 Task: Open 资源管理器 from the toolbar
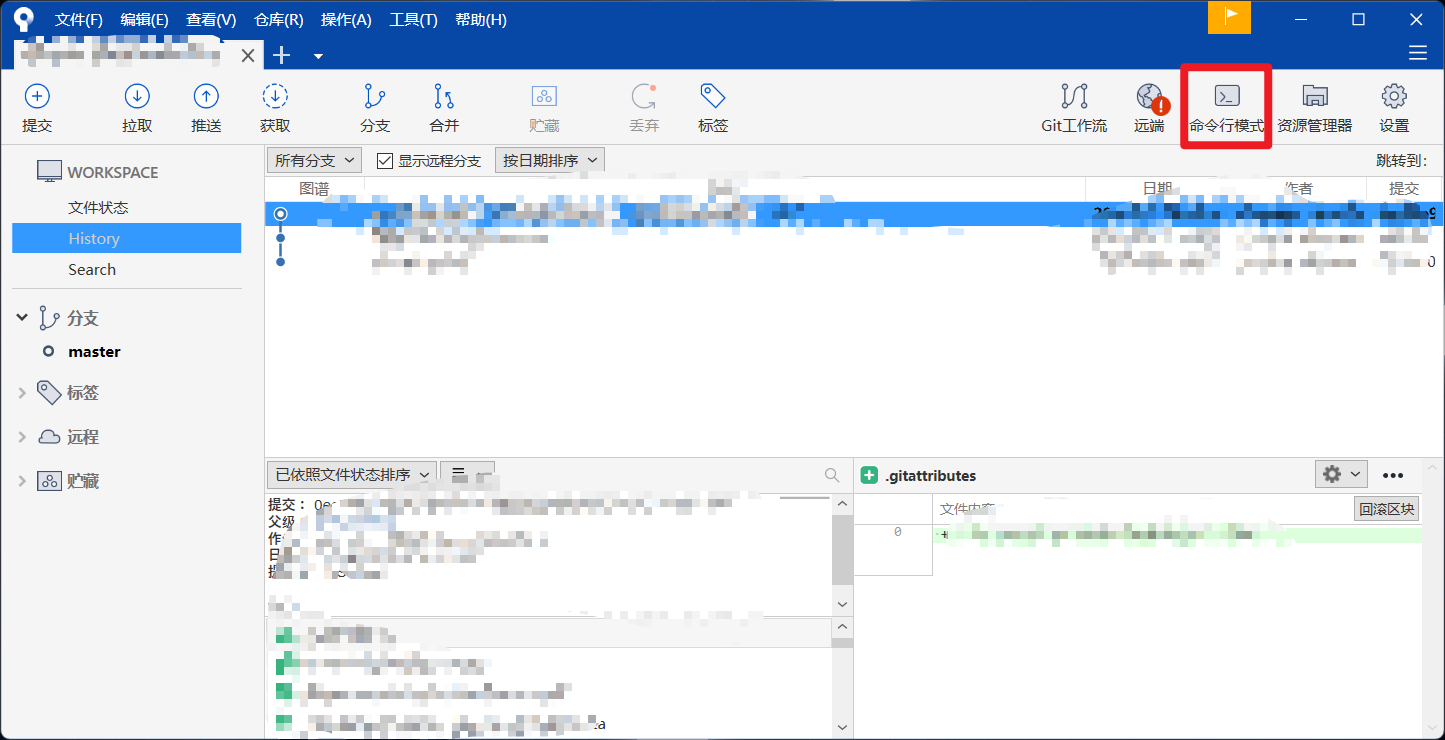(1314, 106)
